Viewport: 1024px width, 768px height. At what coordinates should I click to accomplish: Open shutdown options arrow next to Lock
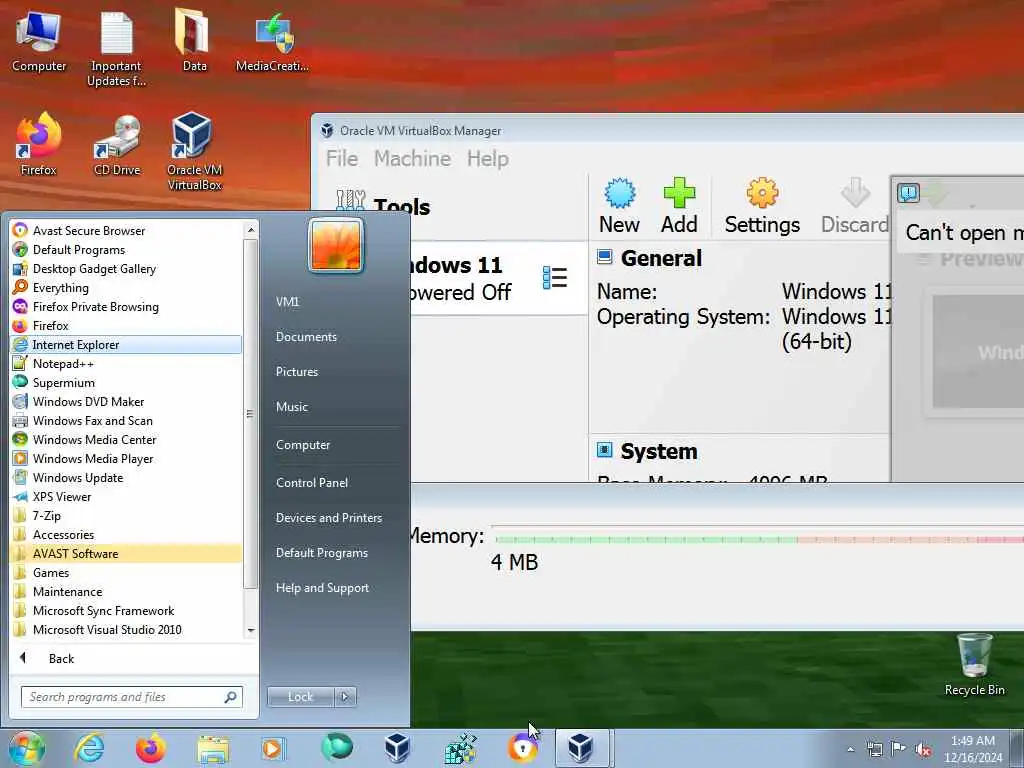pyautogui.click(x=345, y=697)
